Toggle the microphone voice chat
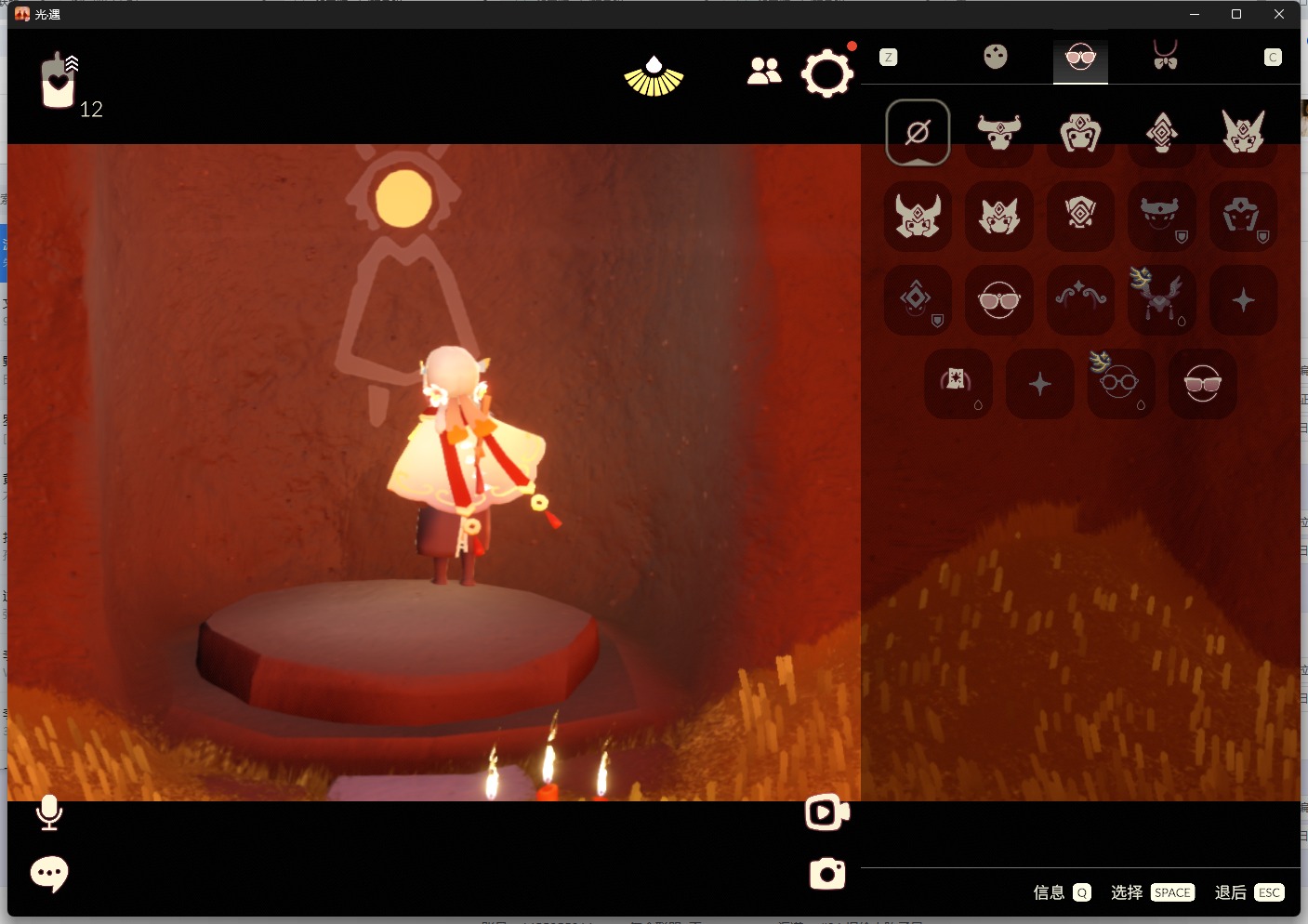This screenshot has width=1308, height=924. pos(48,812)
